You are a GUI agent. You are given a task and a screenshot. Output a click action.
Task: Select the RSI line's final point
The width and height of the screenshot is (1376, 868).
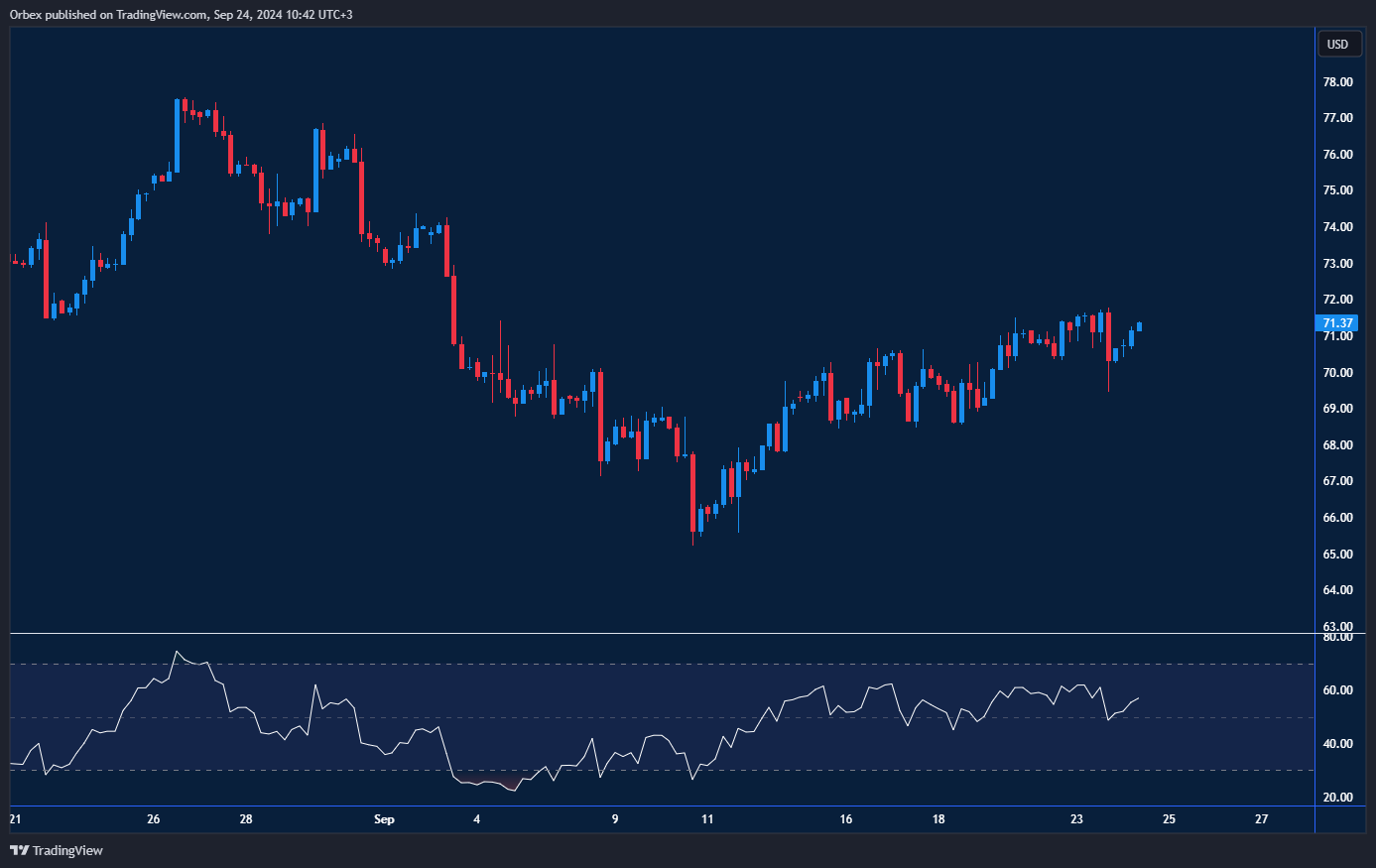[1139, 698]
